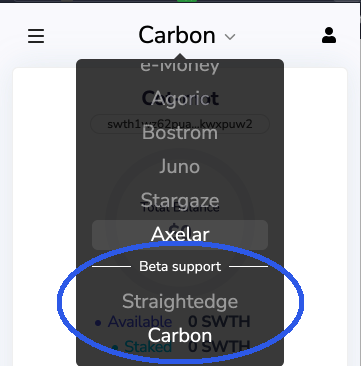
Task: Select Carbon in the Beta support section
Action: 180,335
